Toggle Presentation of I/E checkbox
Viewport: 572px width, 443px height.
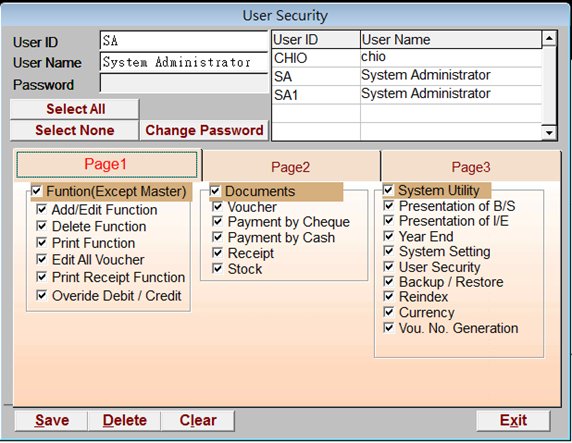coord(389,221)
